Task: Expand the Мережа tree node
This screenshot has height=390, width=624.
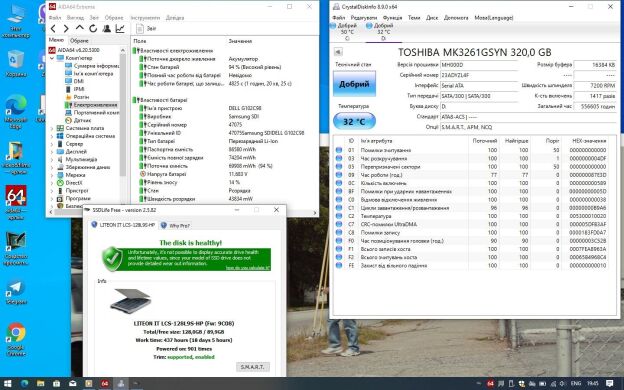Action: (x=52, y=175)
